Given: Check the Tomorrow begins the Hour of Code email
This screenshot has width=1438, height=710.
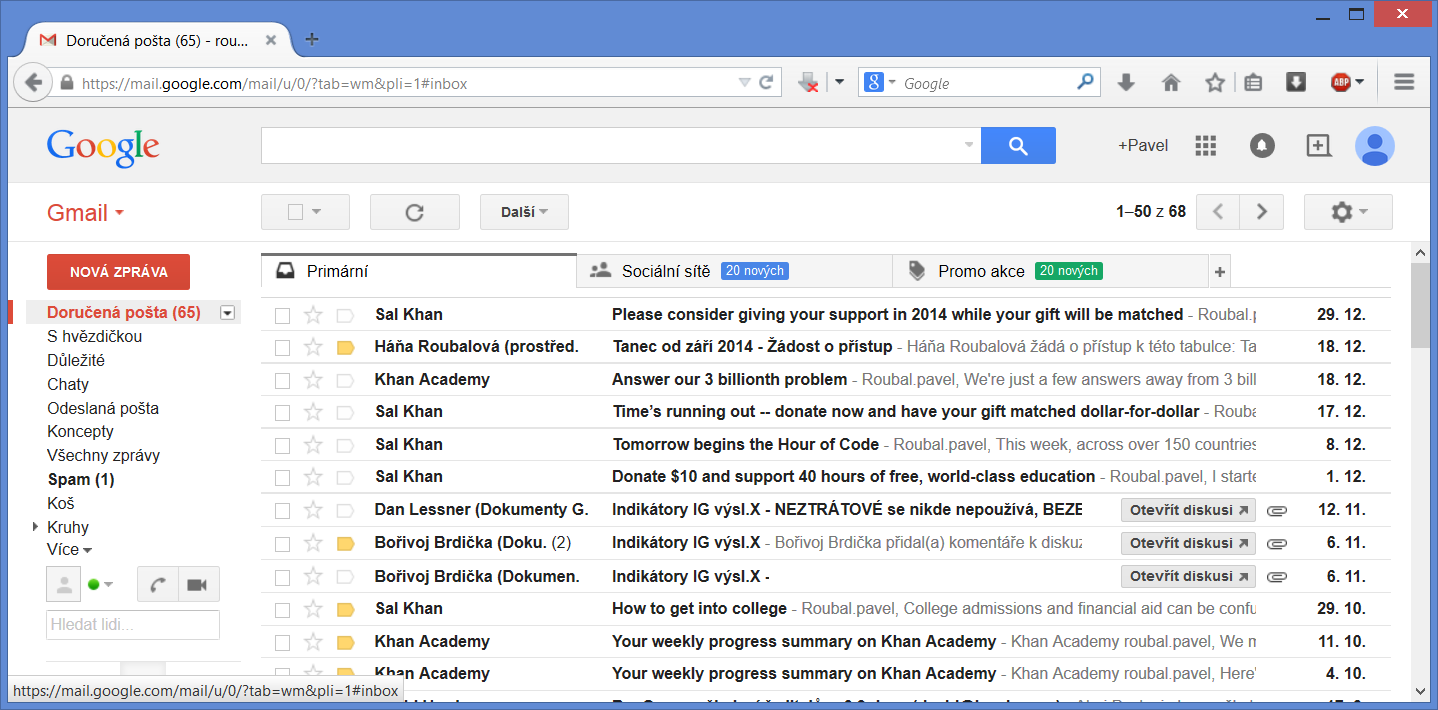Looking at the screenshot, I should point(283,445).
